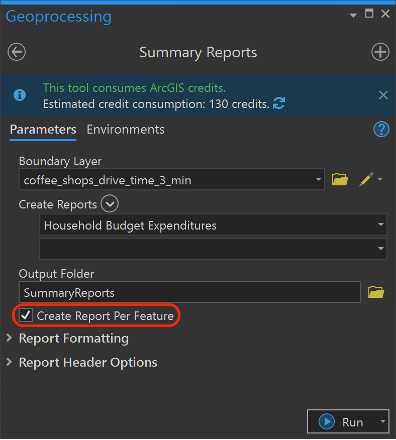The width and height of the screenshot is (396, 440).
Task: Toggle Create Report Per Feature checkbox
Action: coord(26,315)
